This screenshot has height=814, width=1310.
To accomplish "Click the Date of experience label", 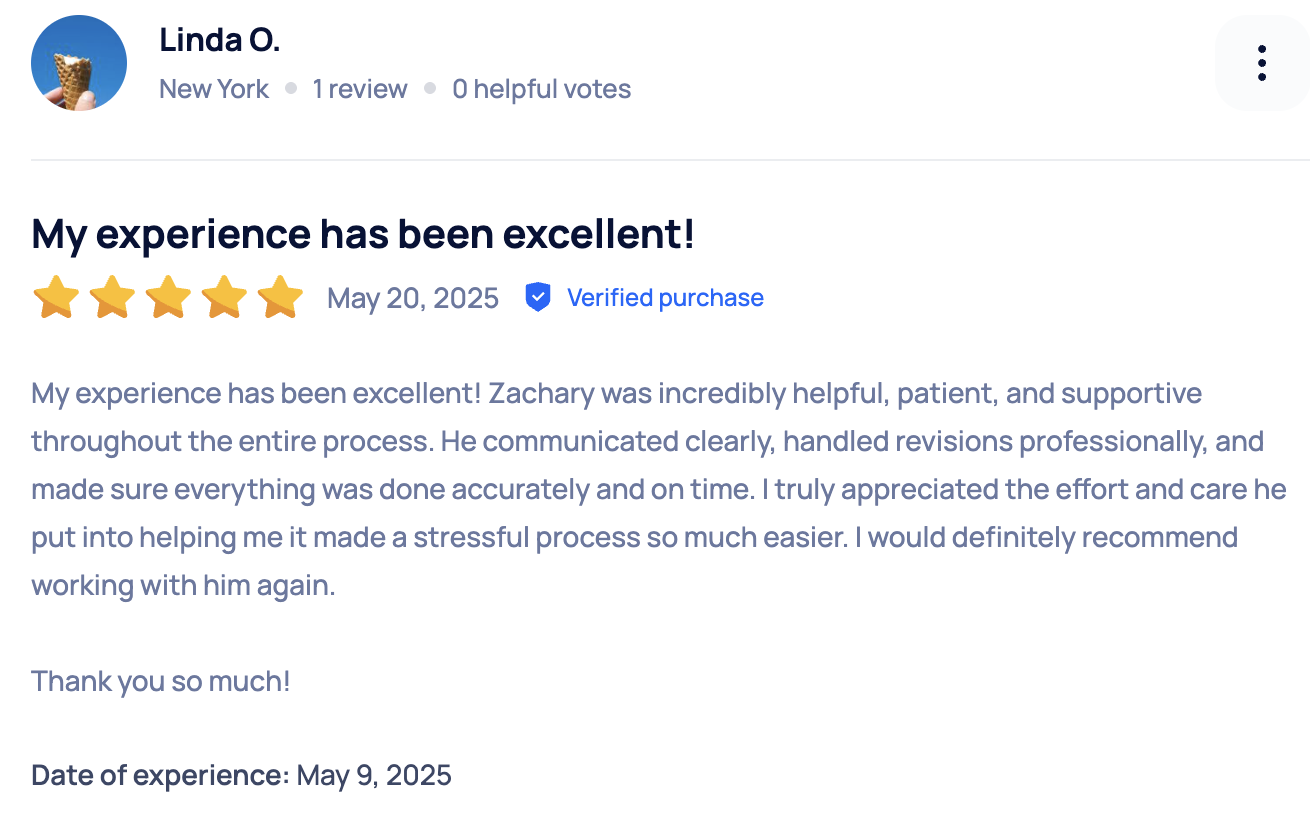I will tap(161, 775).
